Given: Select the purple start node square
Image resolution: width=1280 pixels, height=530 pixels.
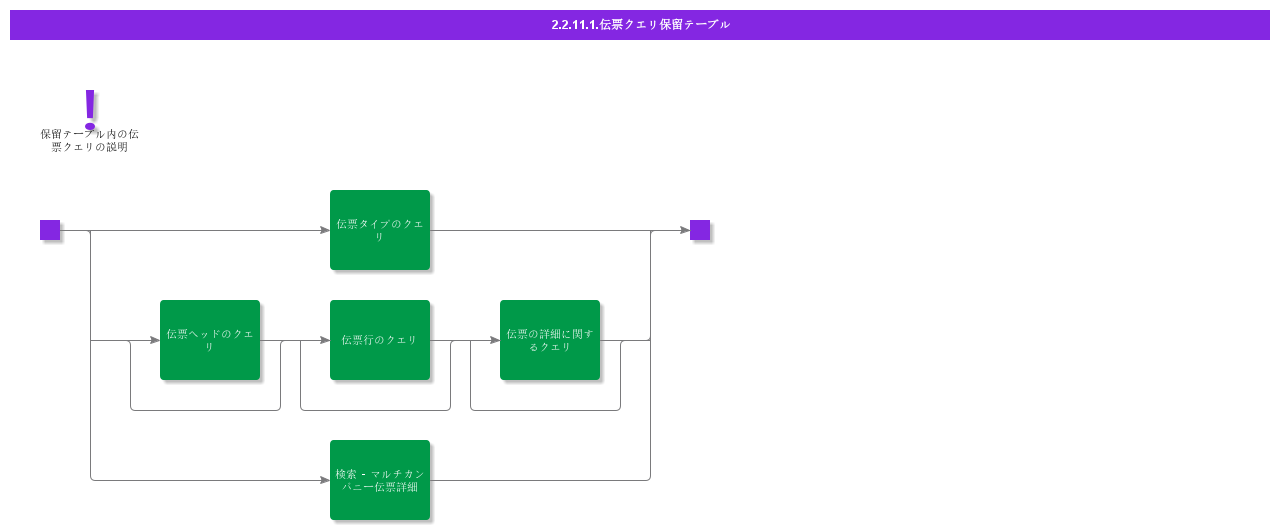Looking at the screenshot, I should point(50,230).
